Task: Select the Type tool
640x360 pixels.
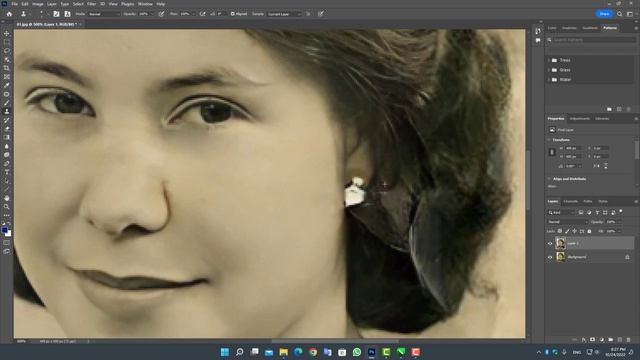Action: tap(7, 172)
